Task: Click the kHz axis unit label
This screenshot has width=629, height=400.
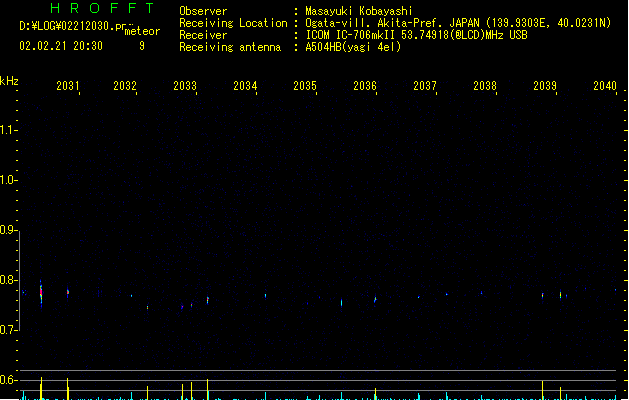Action: point(9,81)
